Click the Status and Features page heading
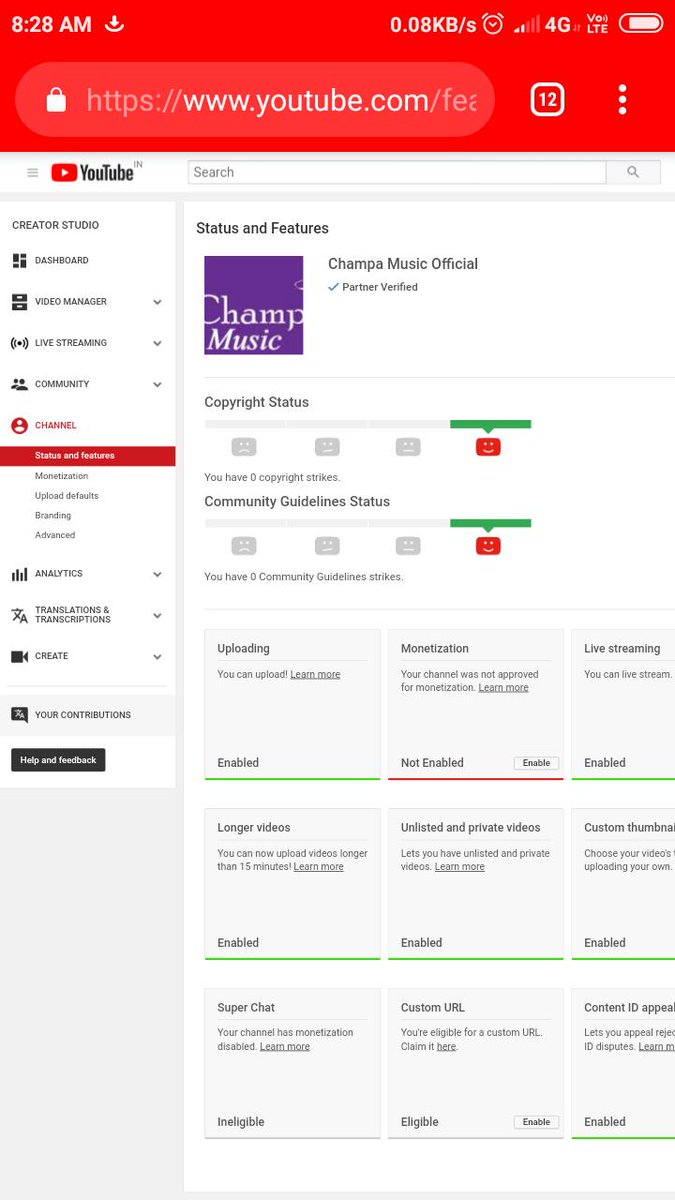This screenshot has height=1200, width=675. coord(262,228)
